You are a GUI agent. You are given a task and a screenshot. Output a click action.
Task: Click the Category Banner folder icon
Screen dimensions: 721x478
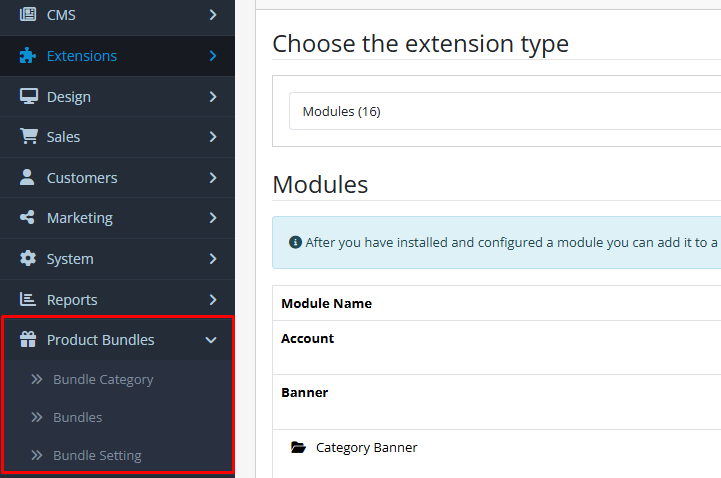[x=298, y=448]
